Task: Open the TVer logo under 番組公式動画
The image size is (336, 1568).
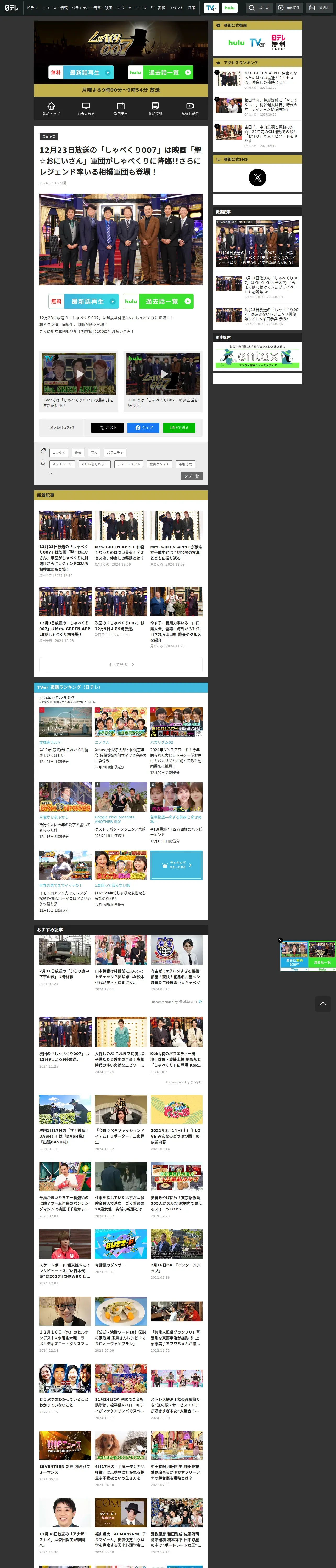Action: click(257, 43)
